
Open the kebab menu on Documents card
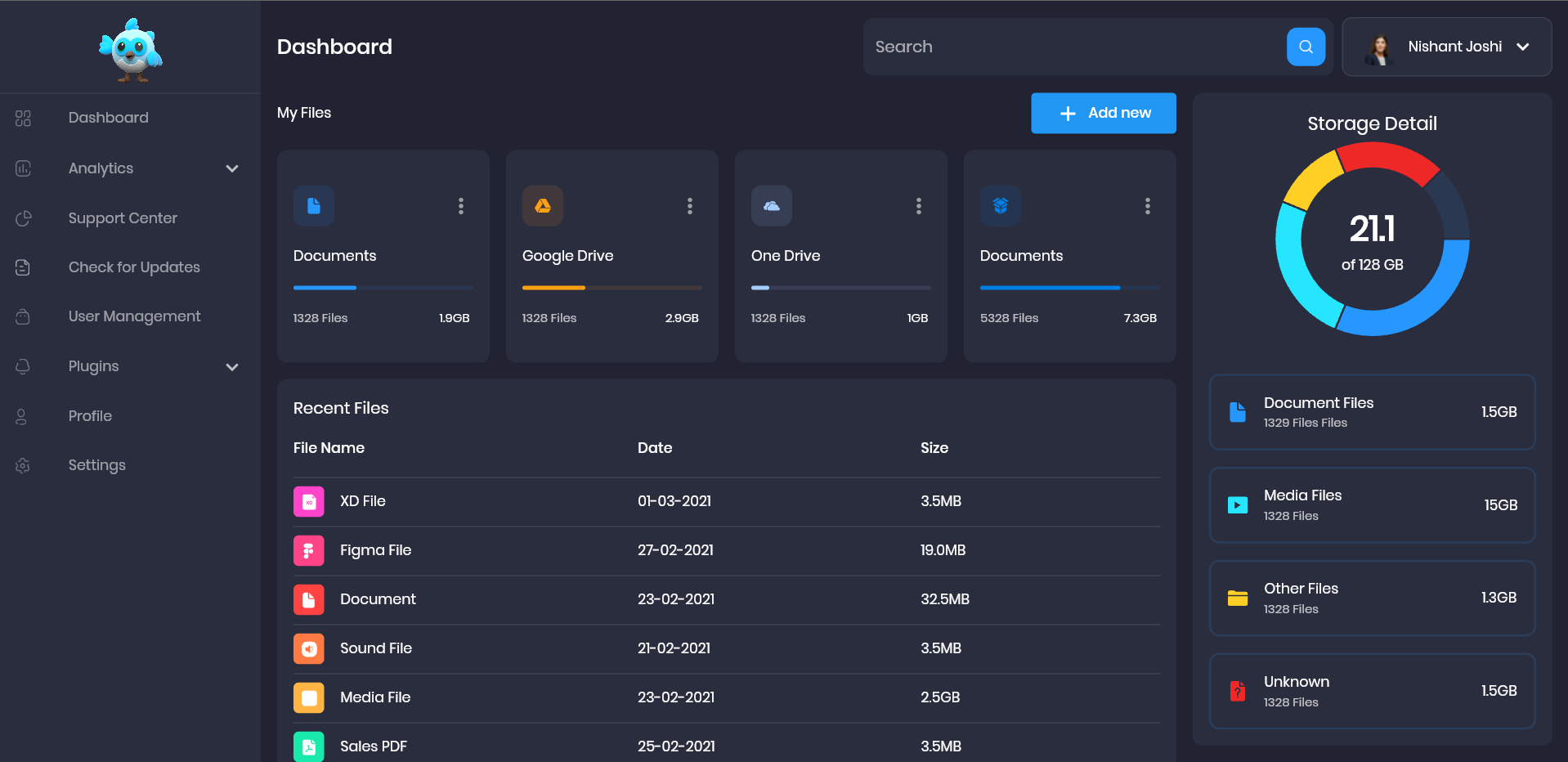[460, 206]
